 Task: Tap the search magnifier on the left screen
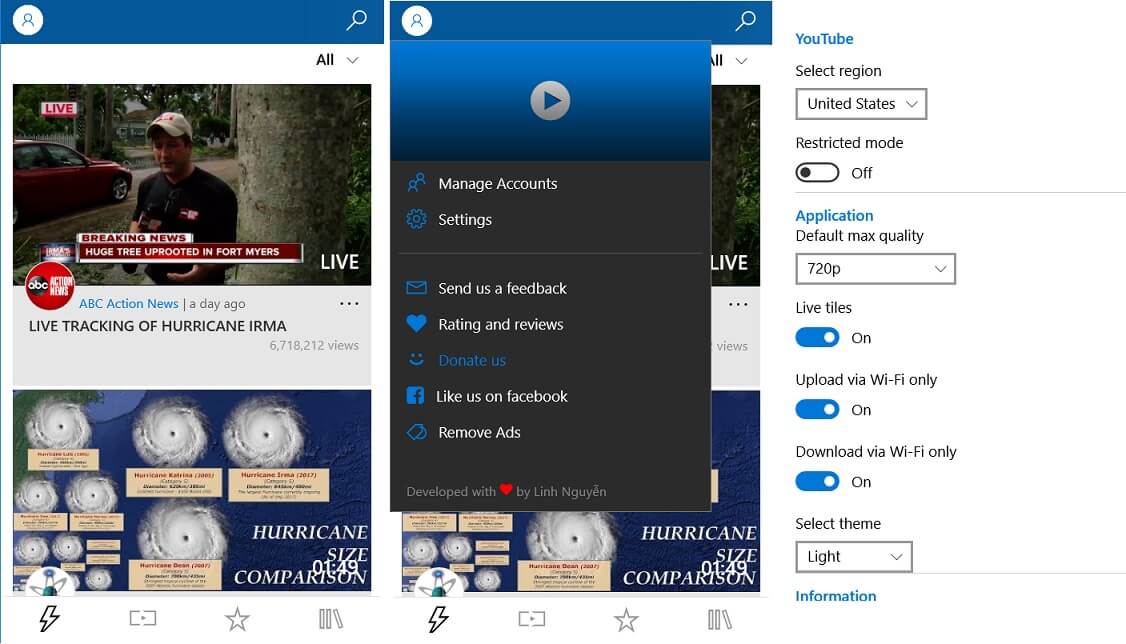click(x=356, y=20)
